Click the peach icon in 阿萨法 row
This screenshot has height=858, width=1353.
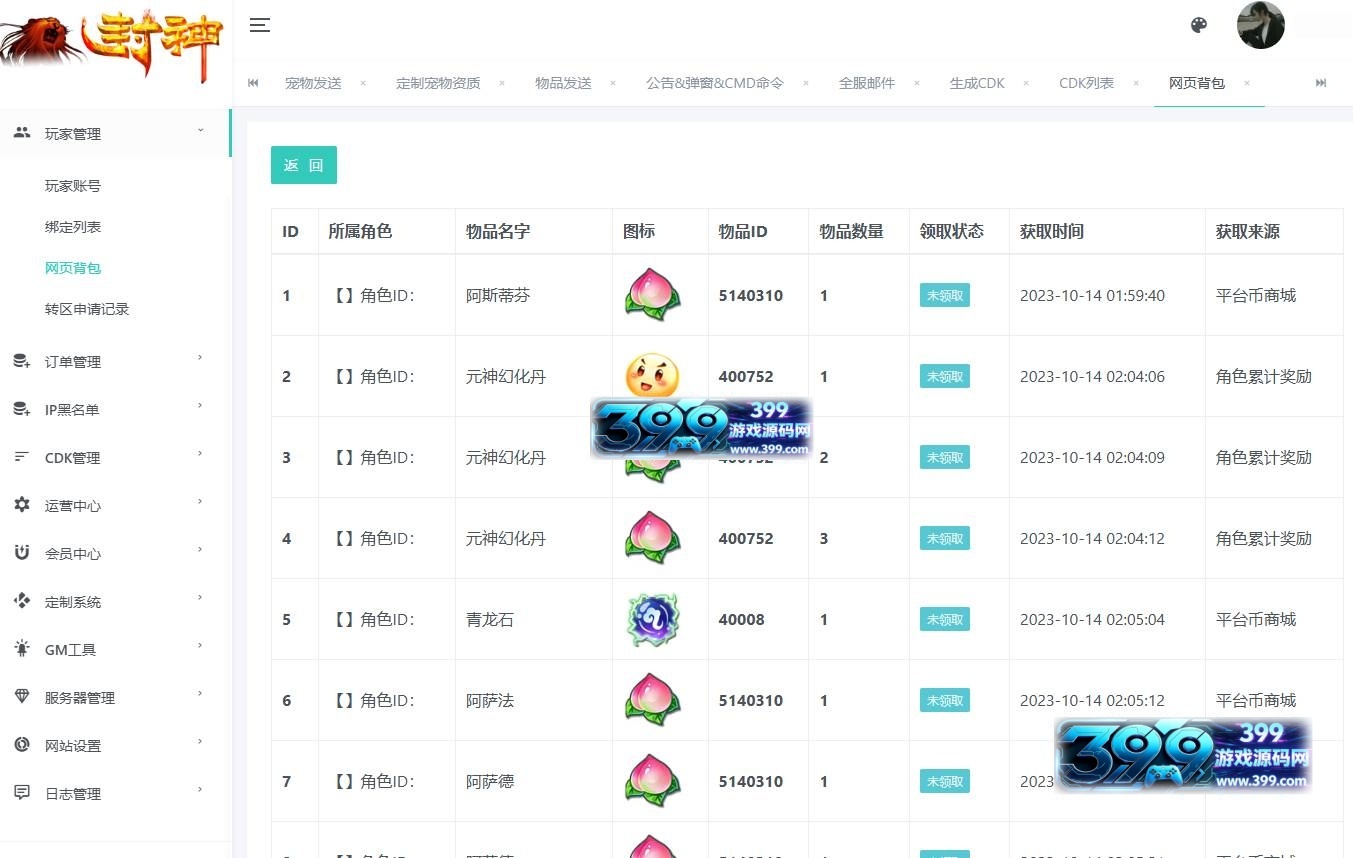click(652, 700)
